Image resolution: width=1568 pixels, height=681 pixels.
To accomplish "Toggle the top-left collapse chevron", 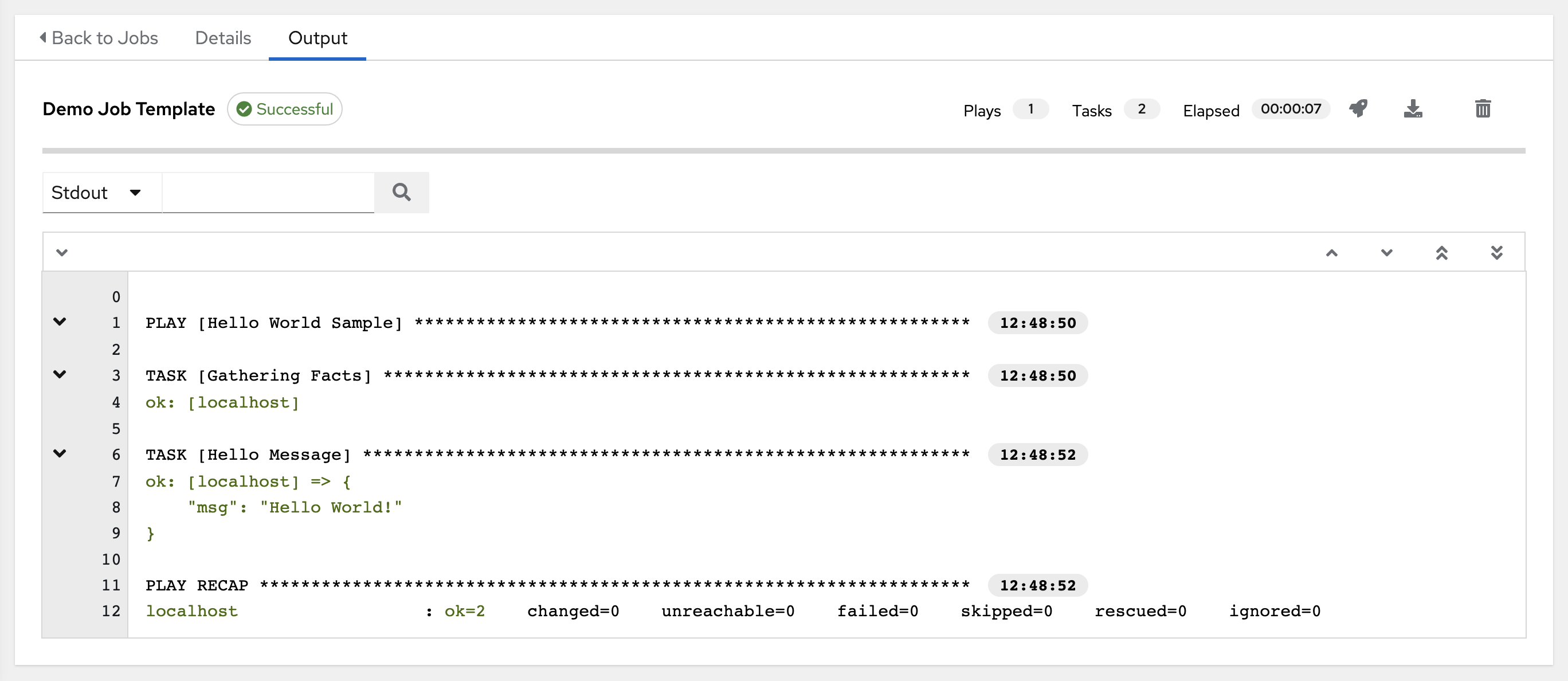I will coord(63,252).
